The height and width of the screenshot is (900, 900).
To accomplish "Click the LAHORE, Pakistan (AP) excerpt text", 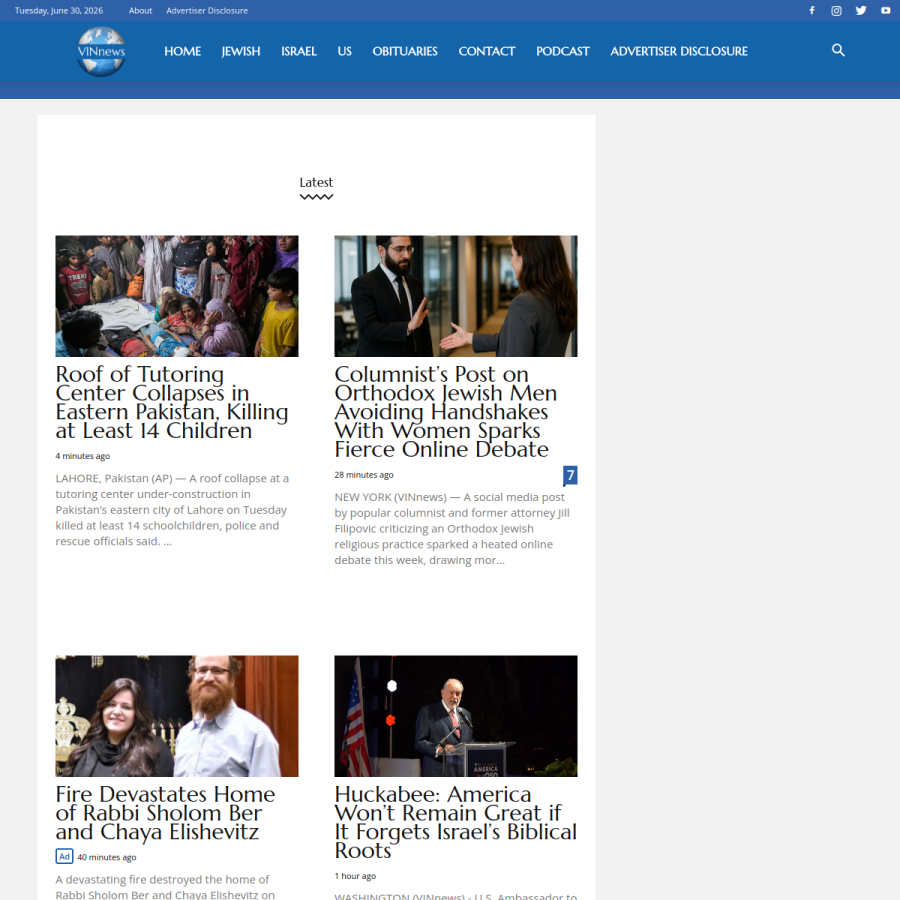I will 172,510.
